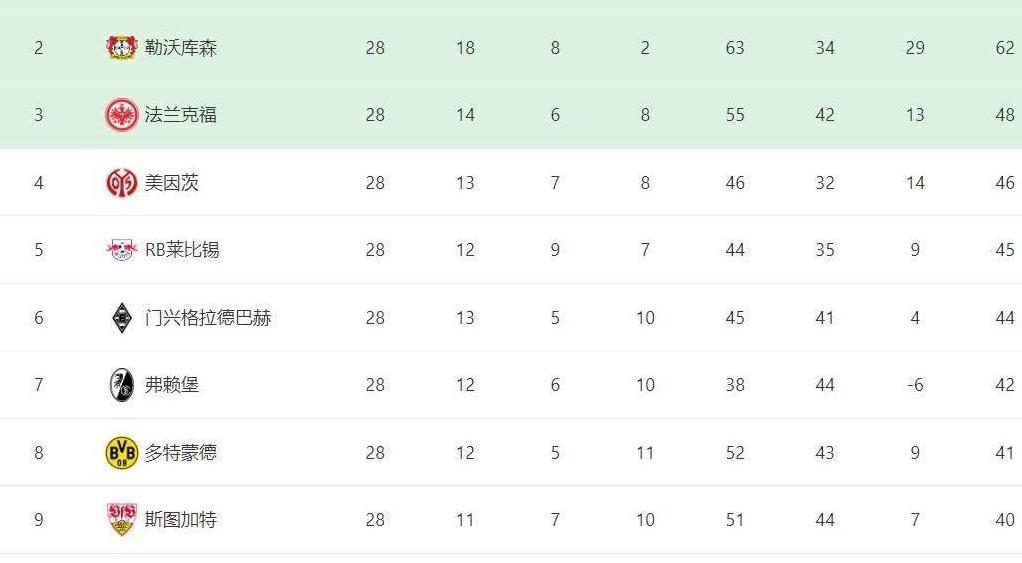Click the Mönchengladbach diamond crest
This screenshot has width=1022, height=563.
coord(121,318)
